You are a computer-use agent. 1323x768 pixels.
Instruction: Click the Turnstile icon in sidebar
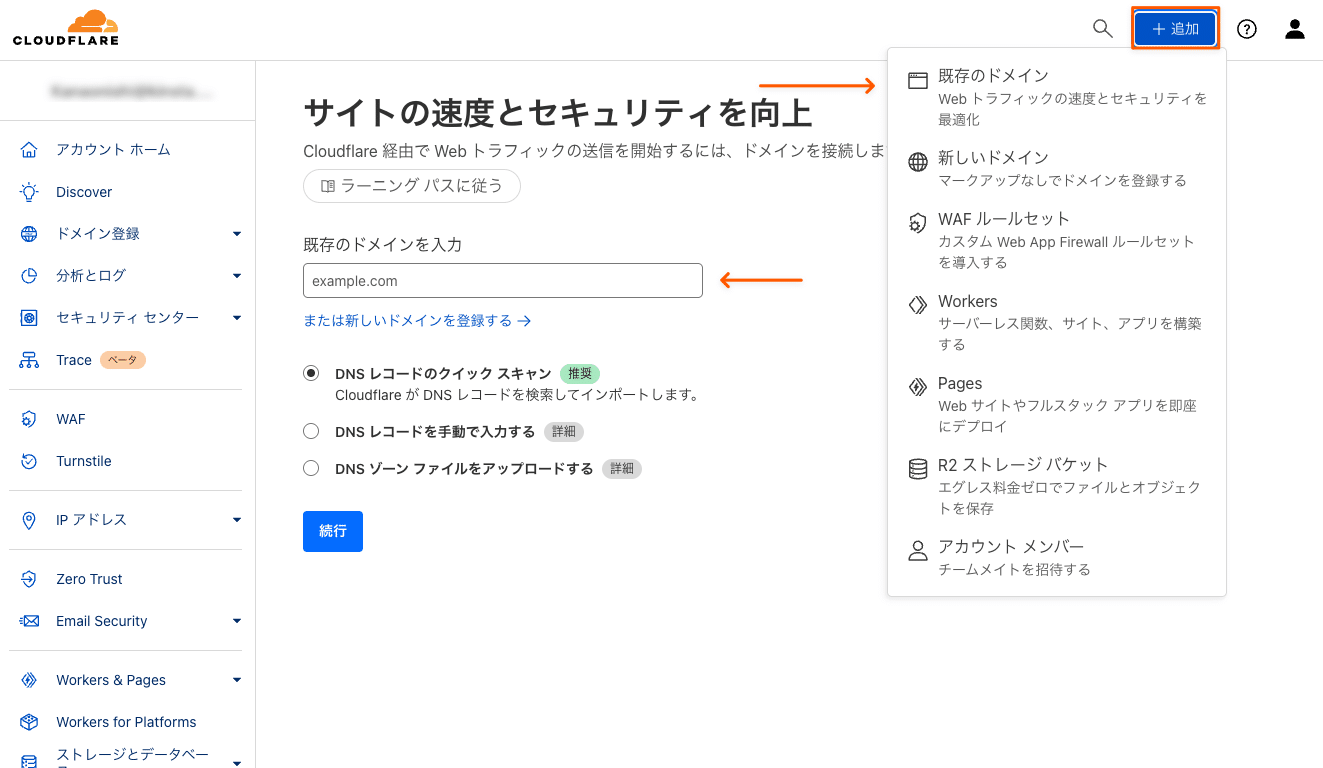[x=29, y=461]
